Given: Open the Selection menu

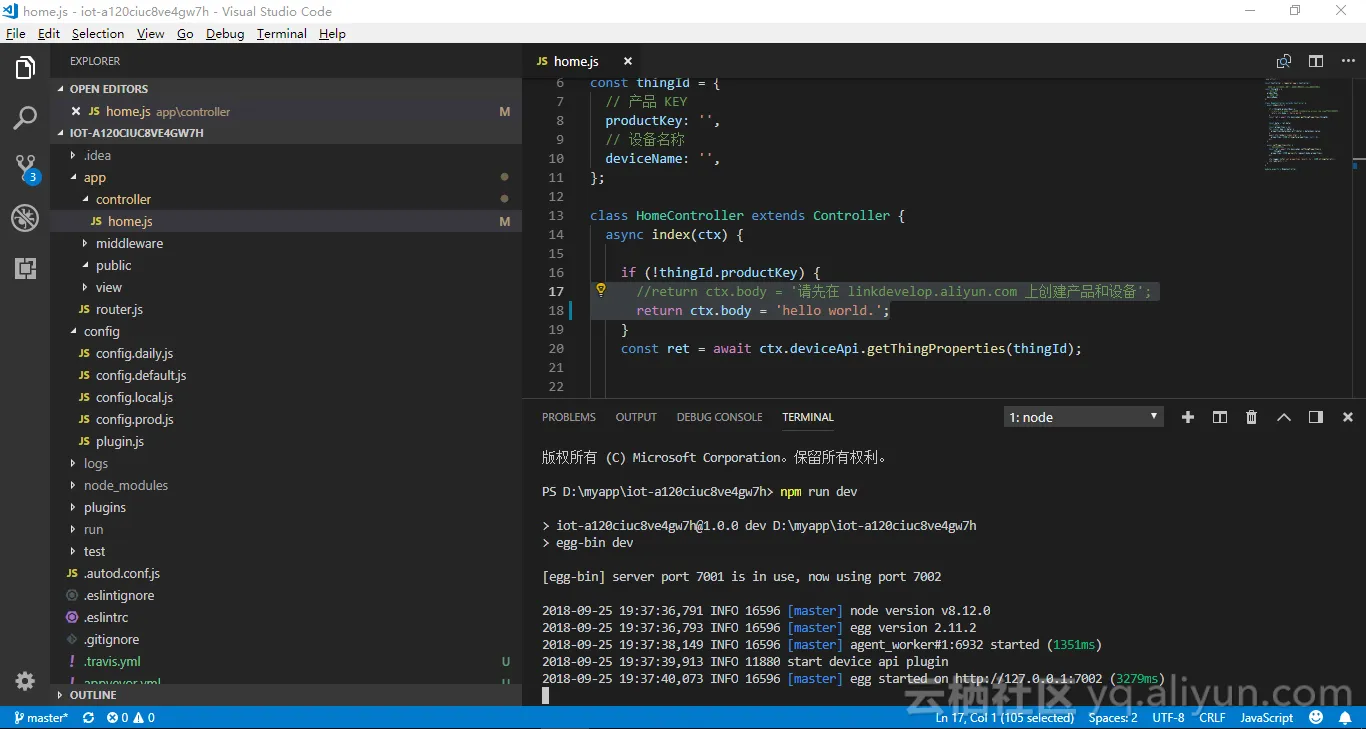Looking at the screenshot, I should [98, 33].
